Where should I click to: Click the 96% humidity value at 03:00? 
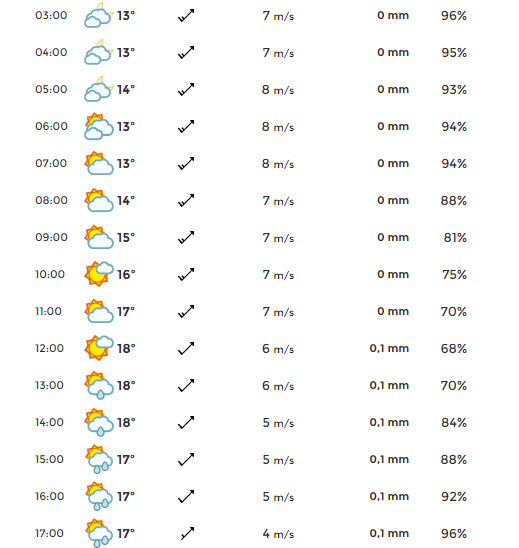[x=454, y=16]
